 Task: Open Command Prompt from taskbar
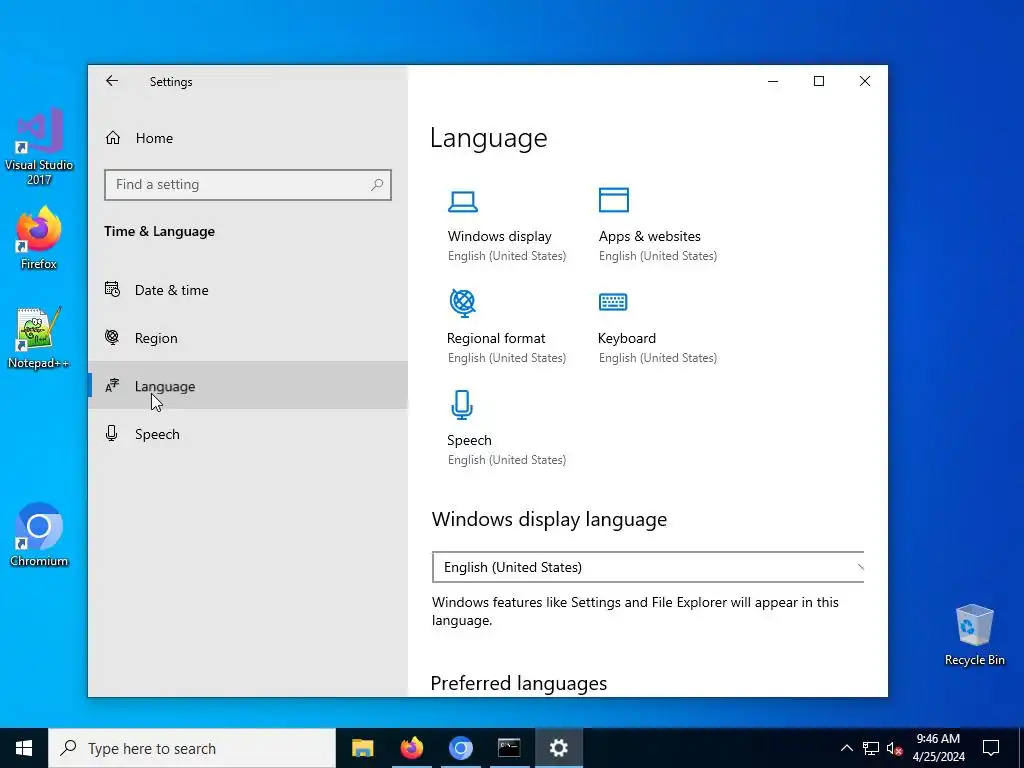pyautogui.click(x=509, y=748)
